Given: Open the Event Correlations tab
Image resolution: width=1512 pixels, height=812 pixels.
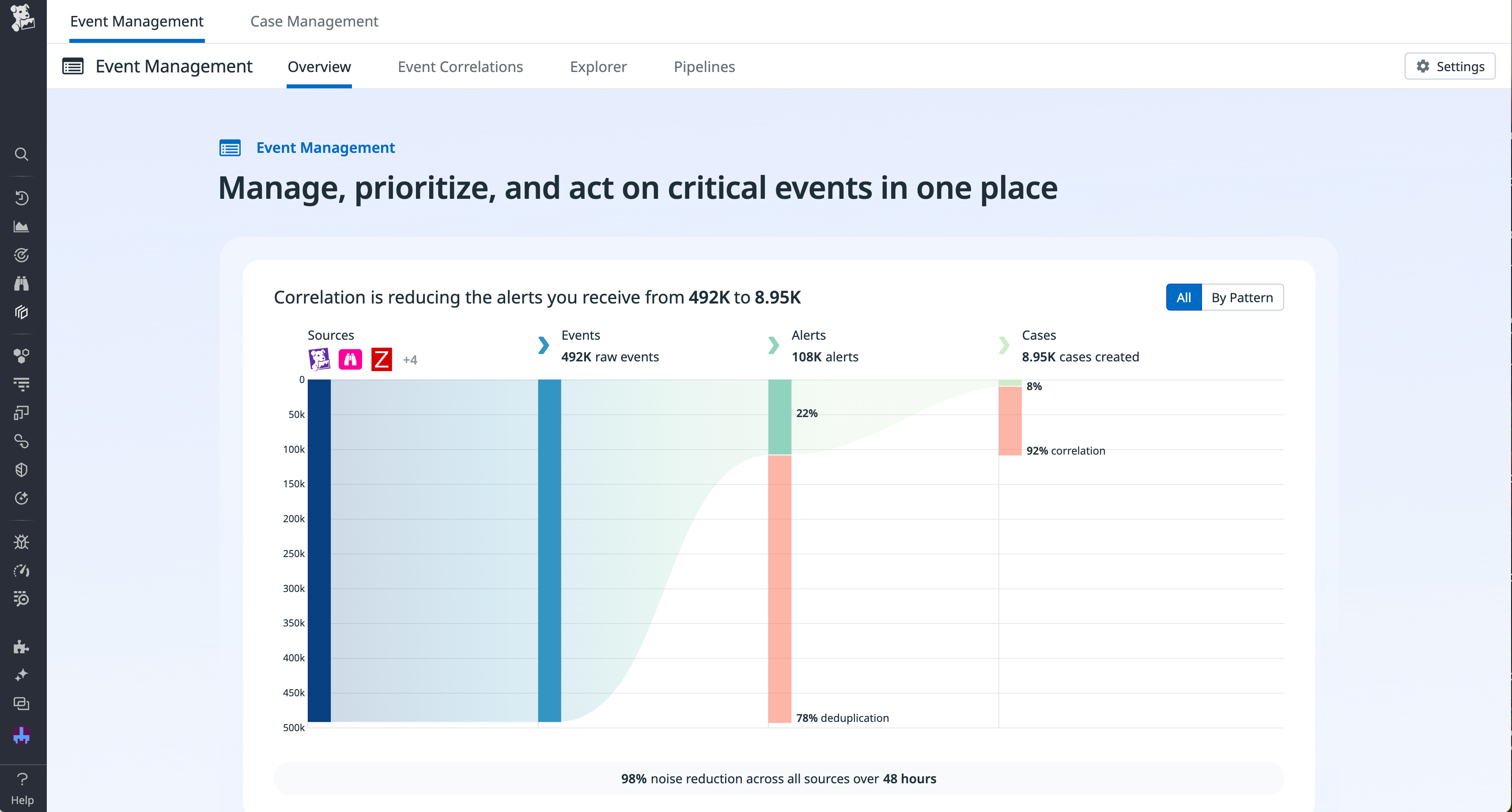Looking at the screenshot, I should (460, 66).
